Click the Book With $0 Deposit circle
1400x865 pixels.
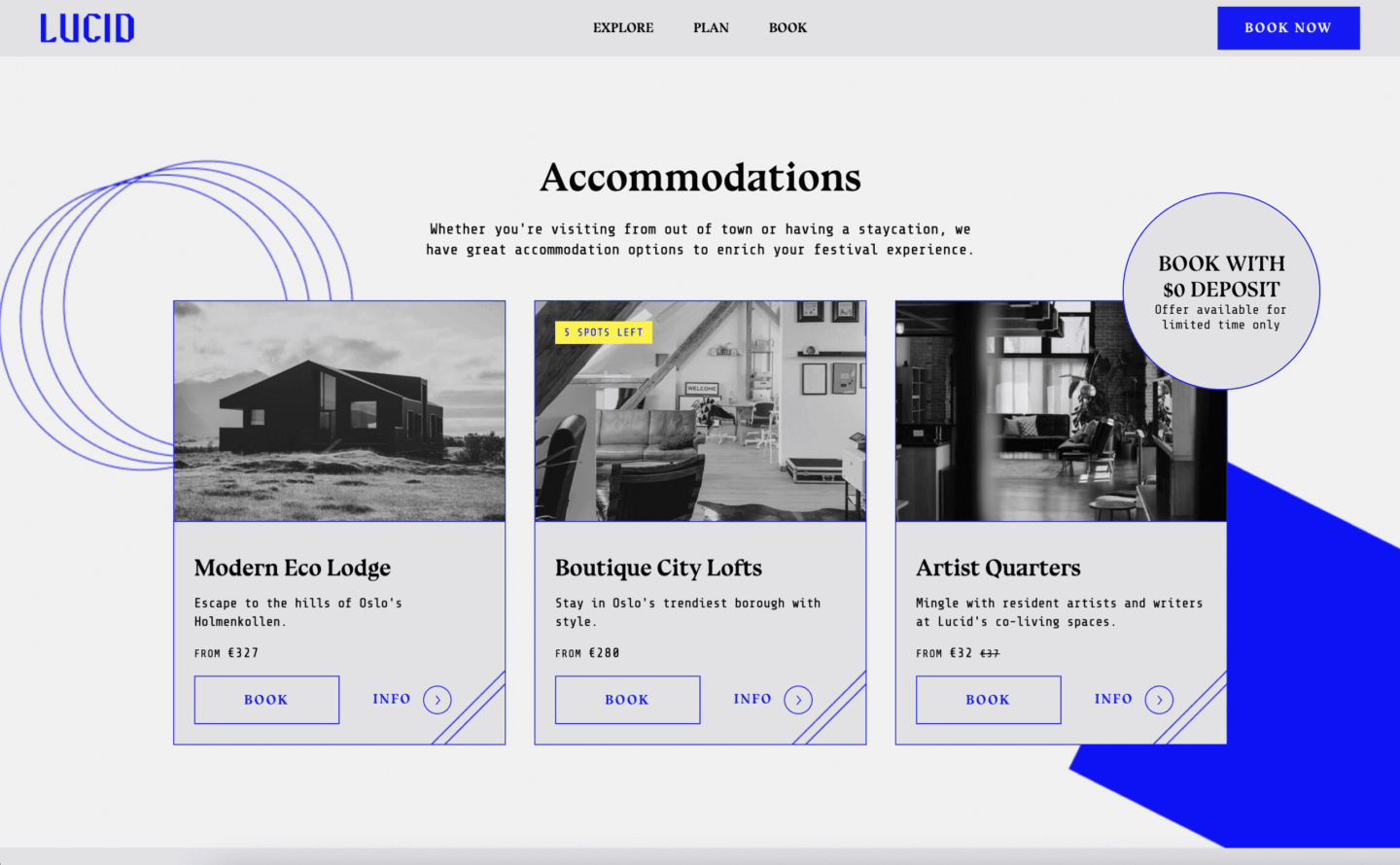pos(1221,291)
